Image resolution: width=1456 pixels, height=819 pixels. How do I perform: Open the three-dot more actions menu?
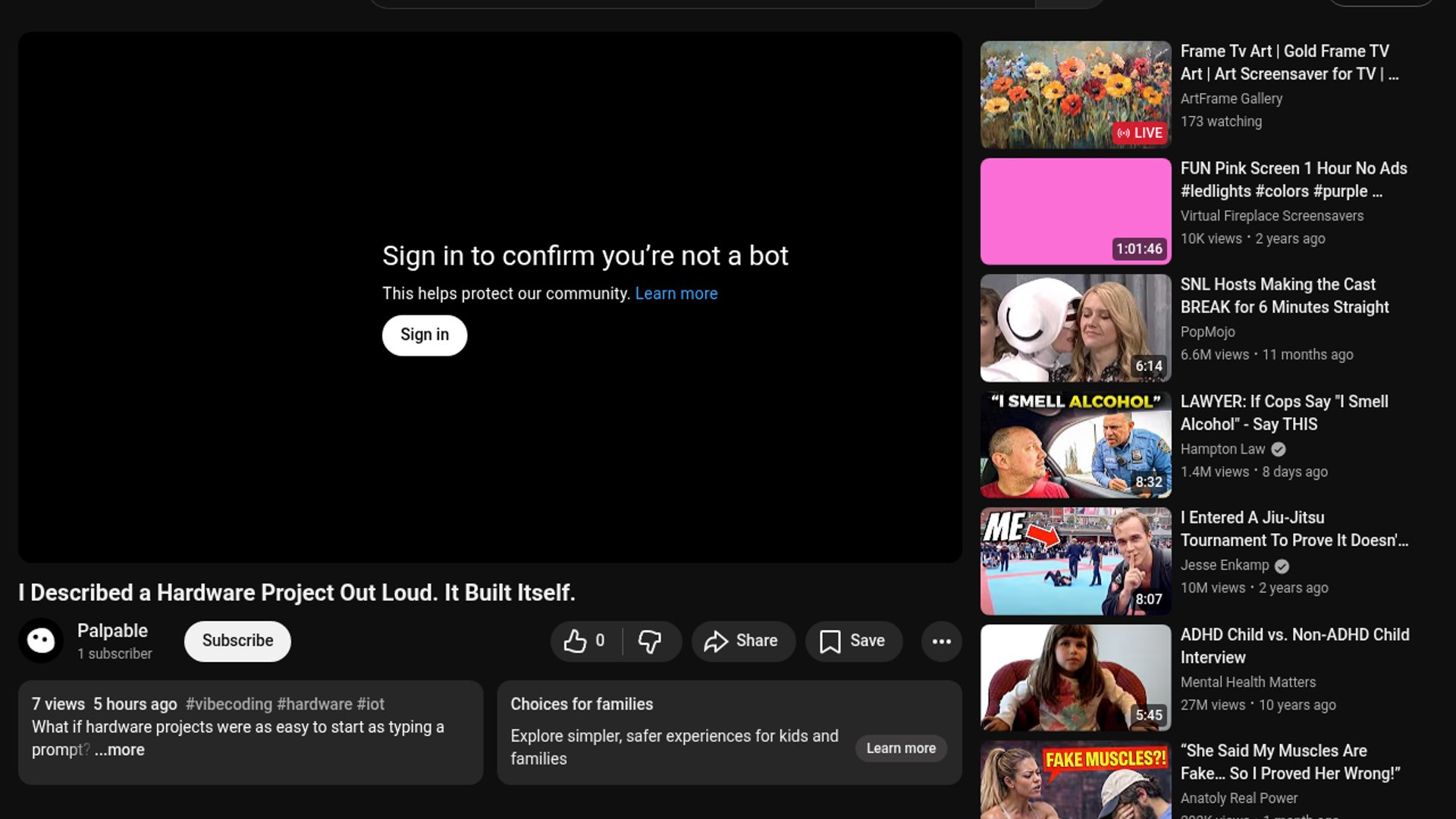[941, 642]
